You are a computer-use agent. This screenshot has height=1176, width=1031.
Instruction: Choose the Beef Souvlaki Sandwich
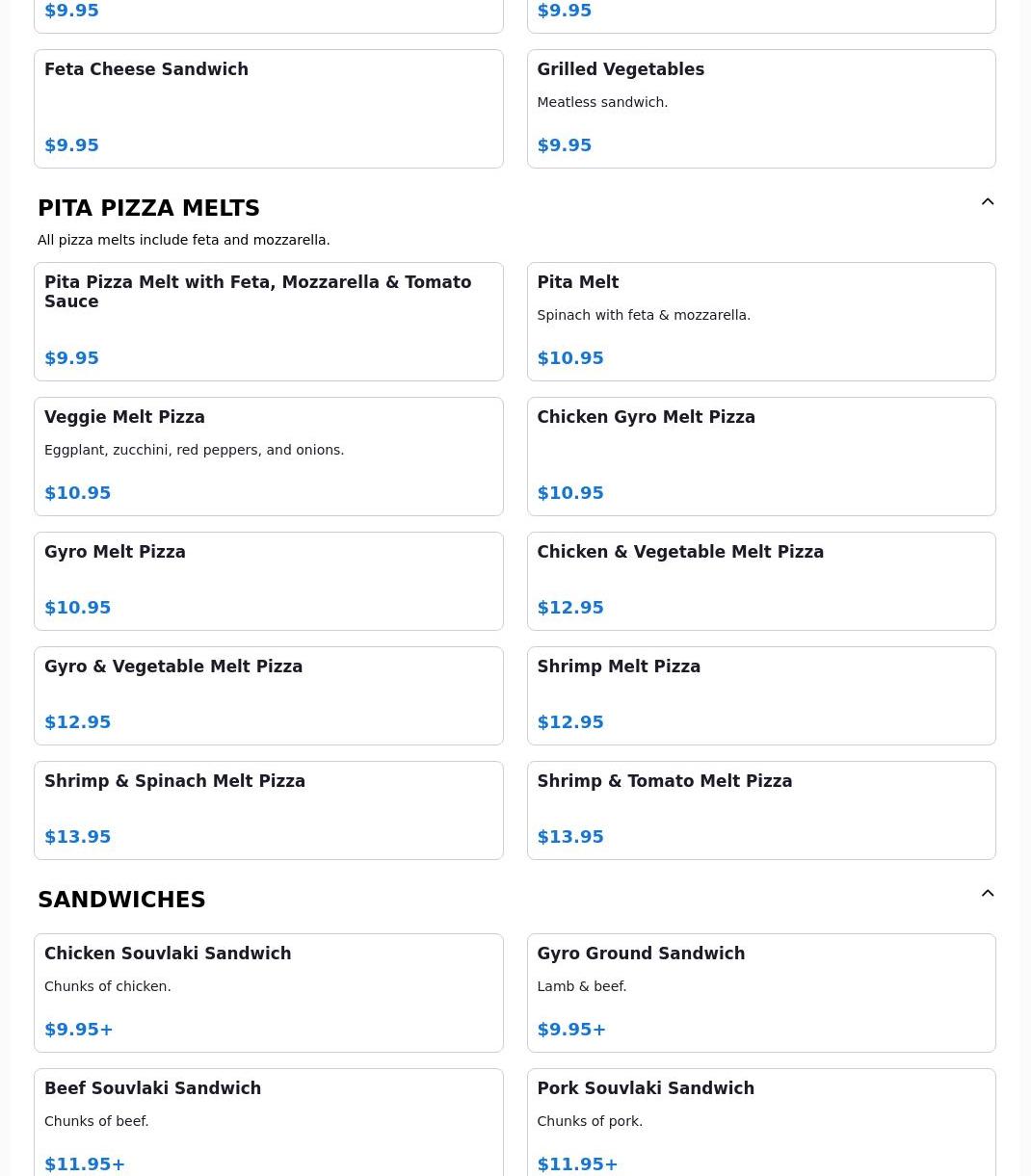[x=268, y=1123]
